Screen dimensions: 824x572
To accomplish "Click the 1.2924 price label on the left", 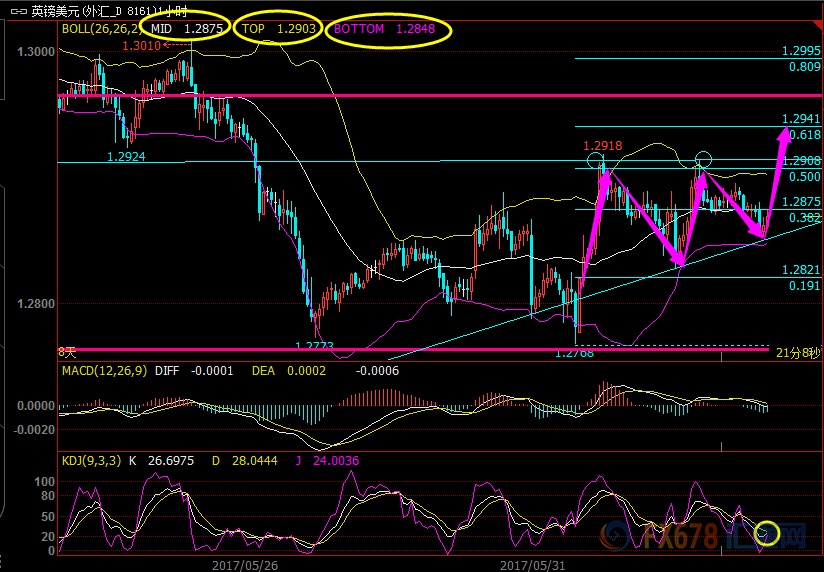I will tap(127, 157).
